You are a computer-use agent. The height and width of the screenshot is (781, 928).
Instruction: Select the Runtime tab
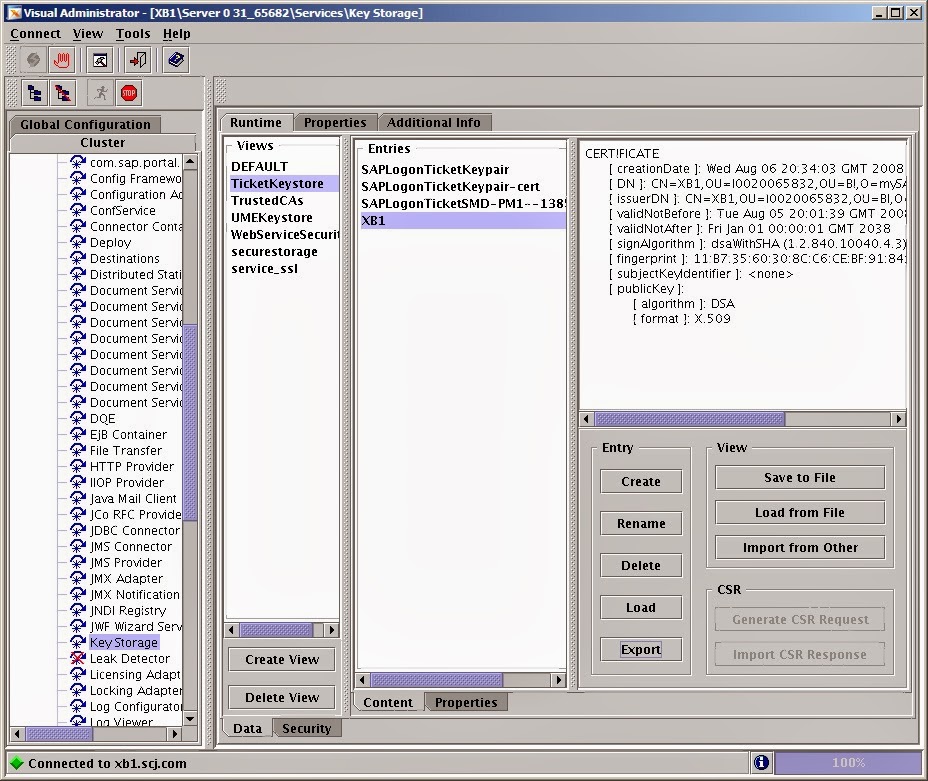click(x=256, y=122)
